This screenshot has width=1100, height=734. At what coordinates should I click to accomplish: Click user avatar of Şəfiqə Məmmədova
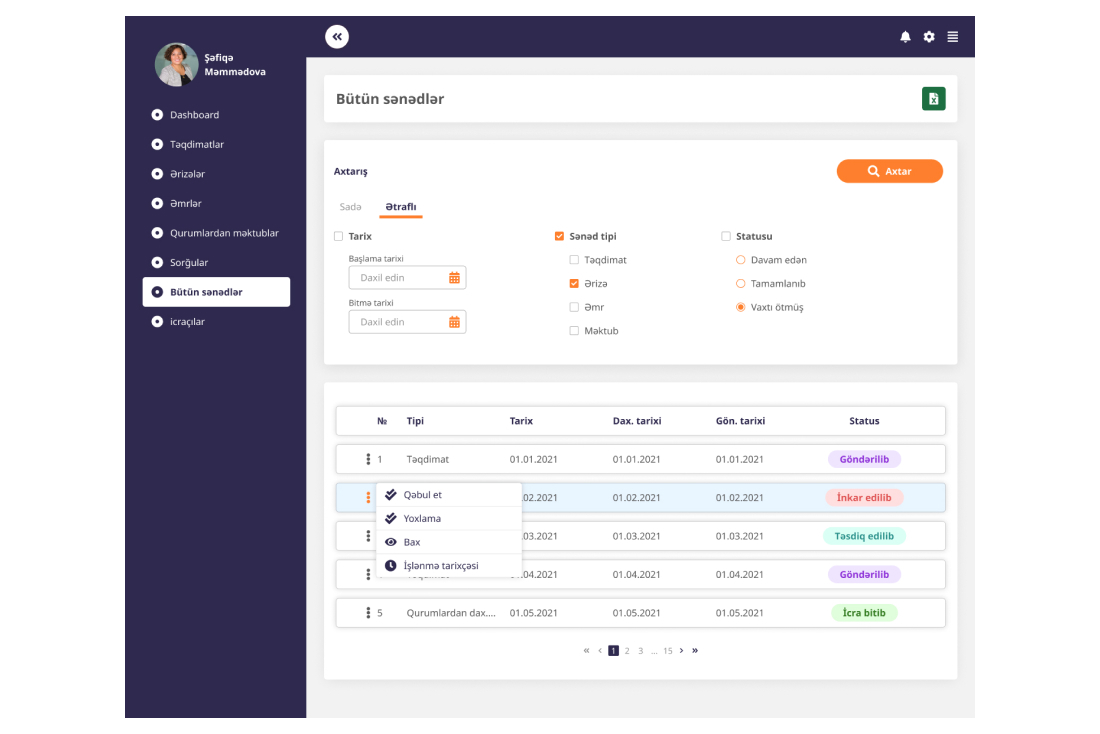pyautogui.click(x=176, y=65)
